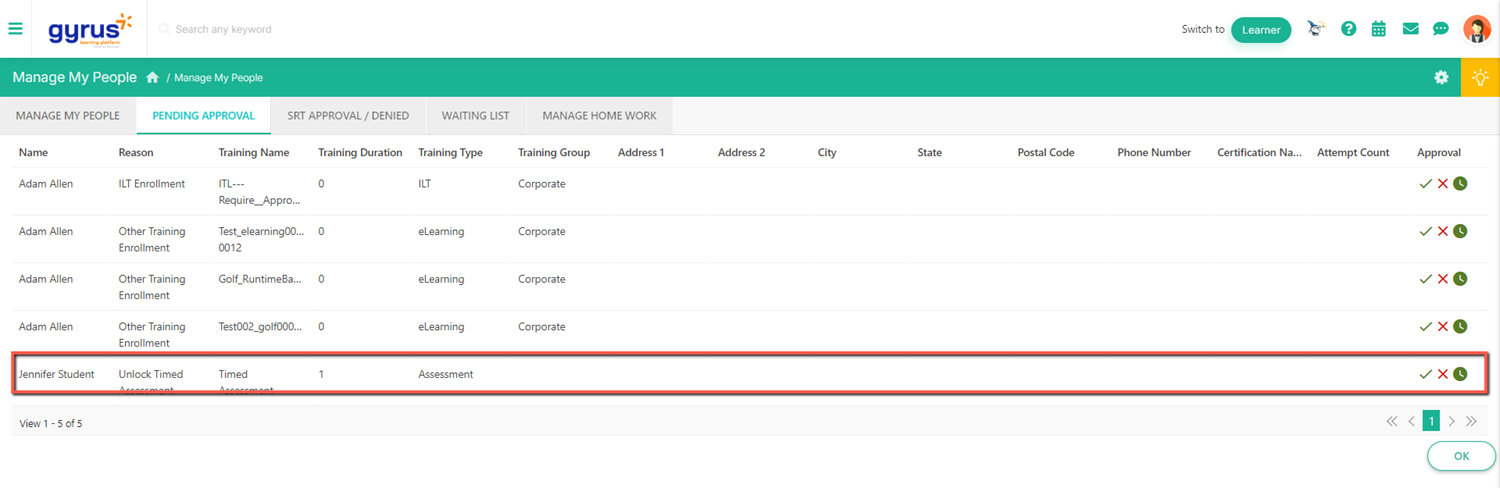
Task: Approve Jennifer Student's timed assessment request
Action: 1425,374
